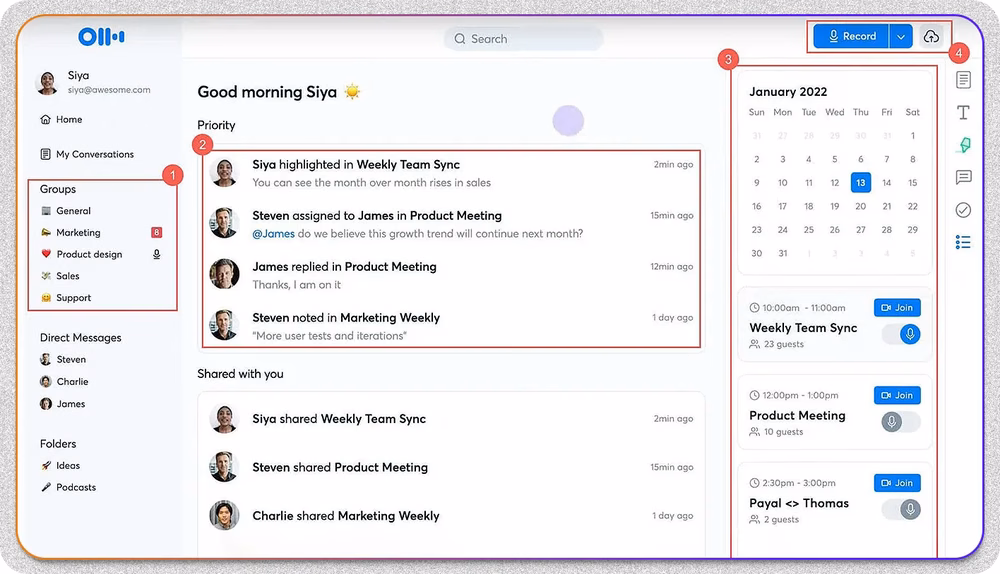1000x574 pixels.
Task: Click the My Conversations page icon
Action: (45, 154)
